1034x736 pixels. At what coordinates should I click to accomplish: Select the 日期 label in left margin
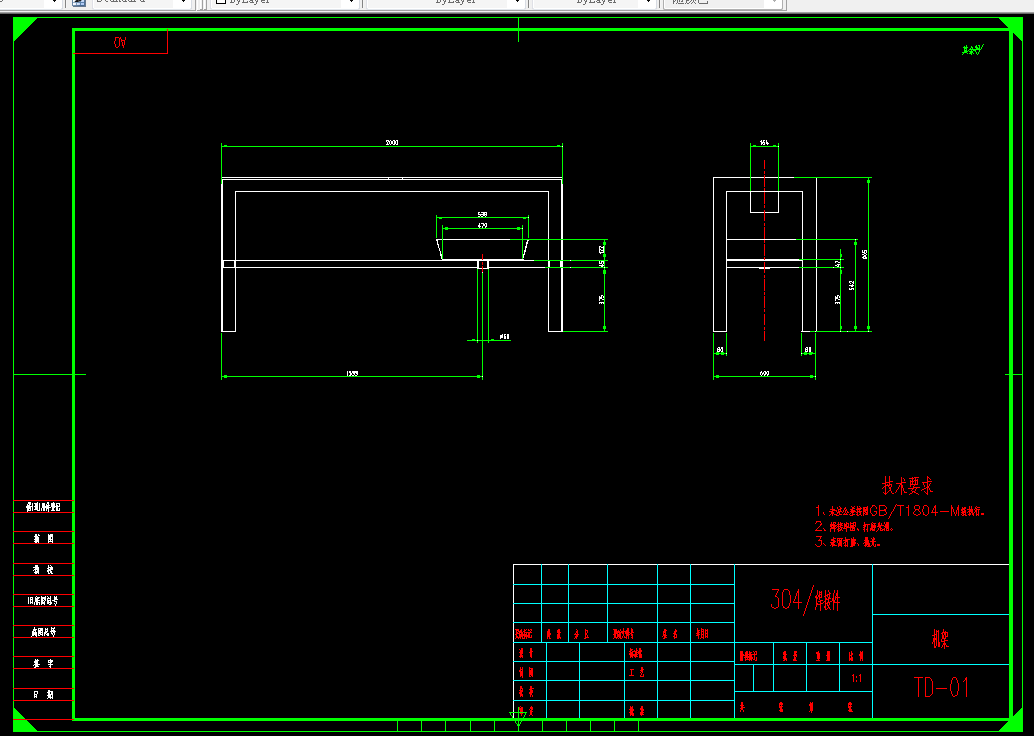point(44,694)
